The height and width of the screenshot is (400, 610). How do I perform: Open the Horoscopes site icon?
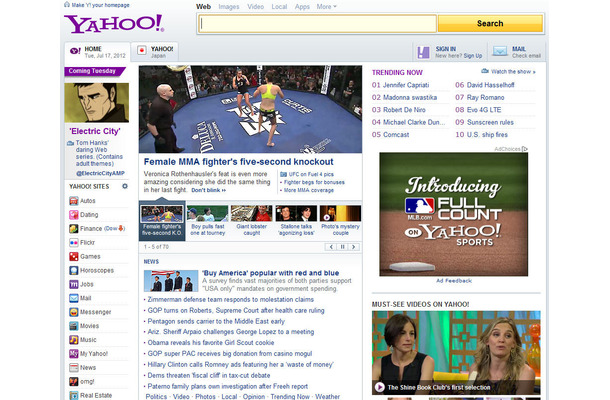[x=74, y=270]
